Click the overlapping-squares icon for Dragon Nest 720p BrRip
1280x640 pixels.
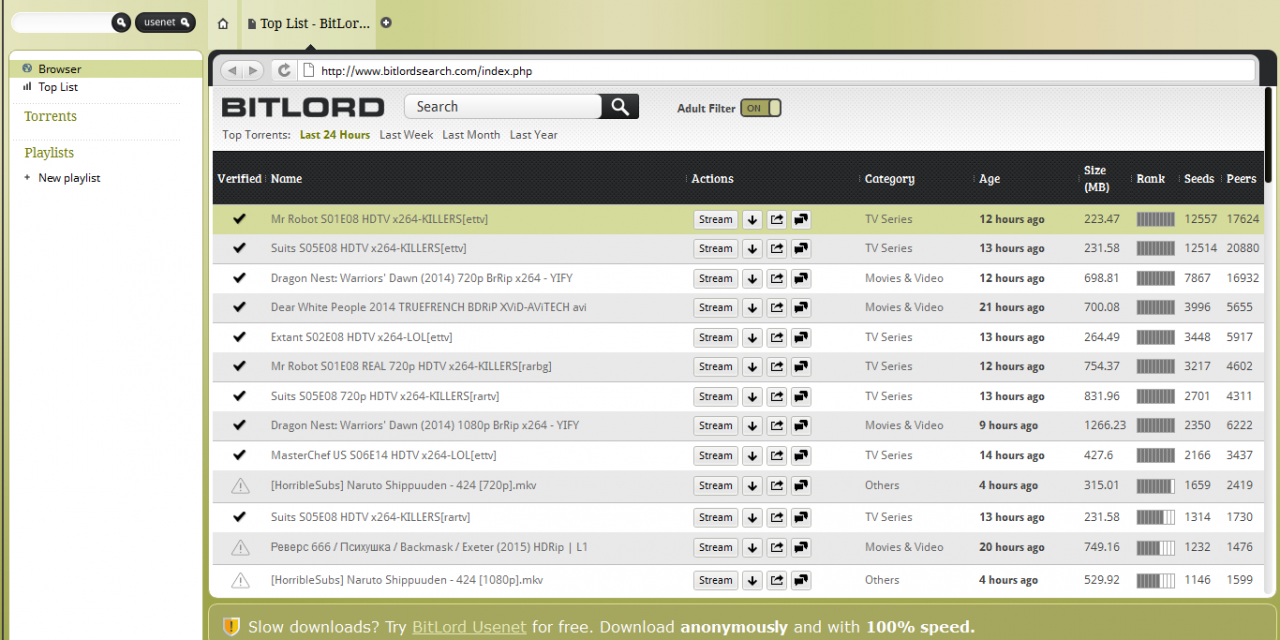801,279
